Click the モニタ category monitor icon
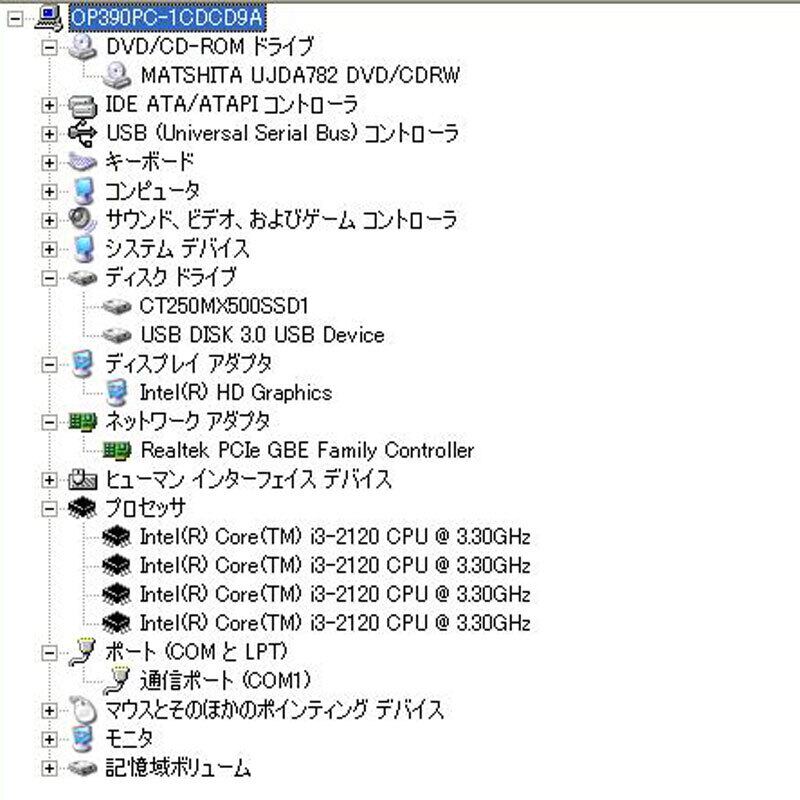The height and width of the screenshot is (800, 800). coord(82,739)
